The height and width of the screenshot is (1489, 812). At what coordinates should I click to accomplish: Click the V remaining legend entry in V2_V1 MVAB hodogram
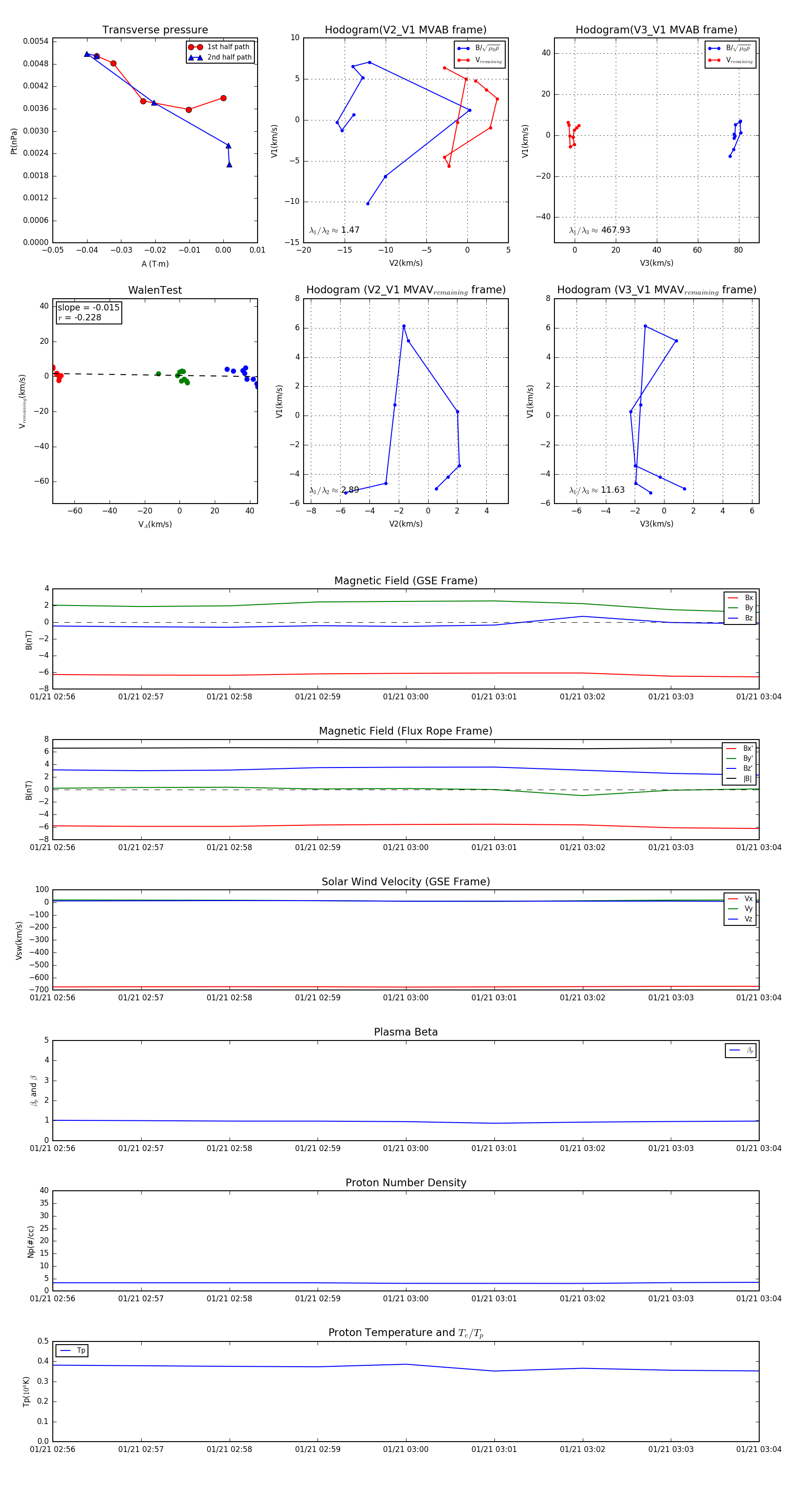pos(480,60)
